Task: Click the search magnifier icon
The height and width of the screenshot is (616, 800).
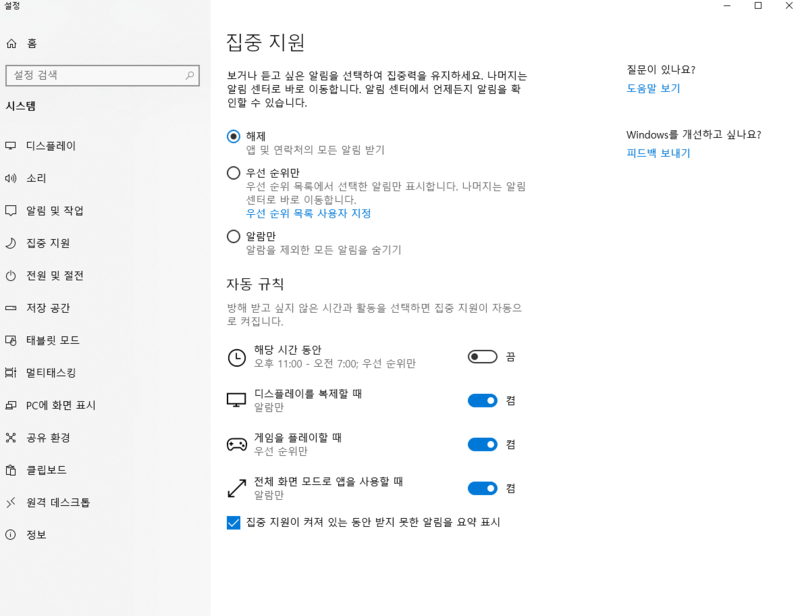Action: 189,76
